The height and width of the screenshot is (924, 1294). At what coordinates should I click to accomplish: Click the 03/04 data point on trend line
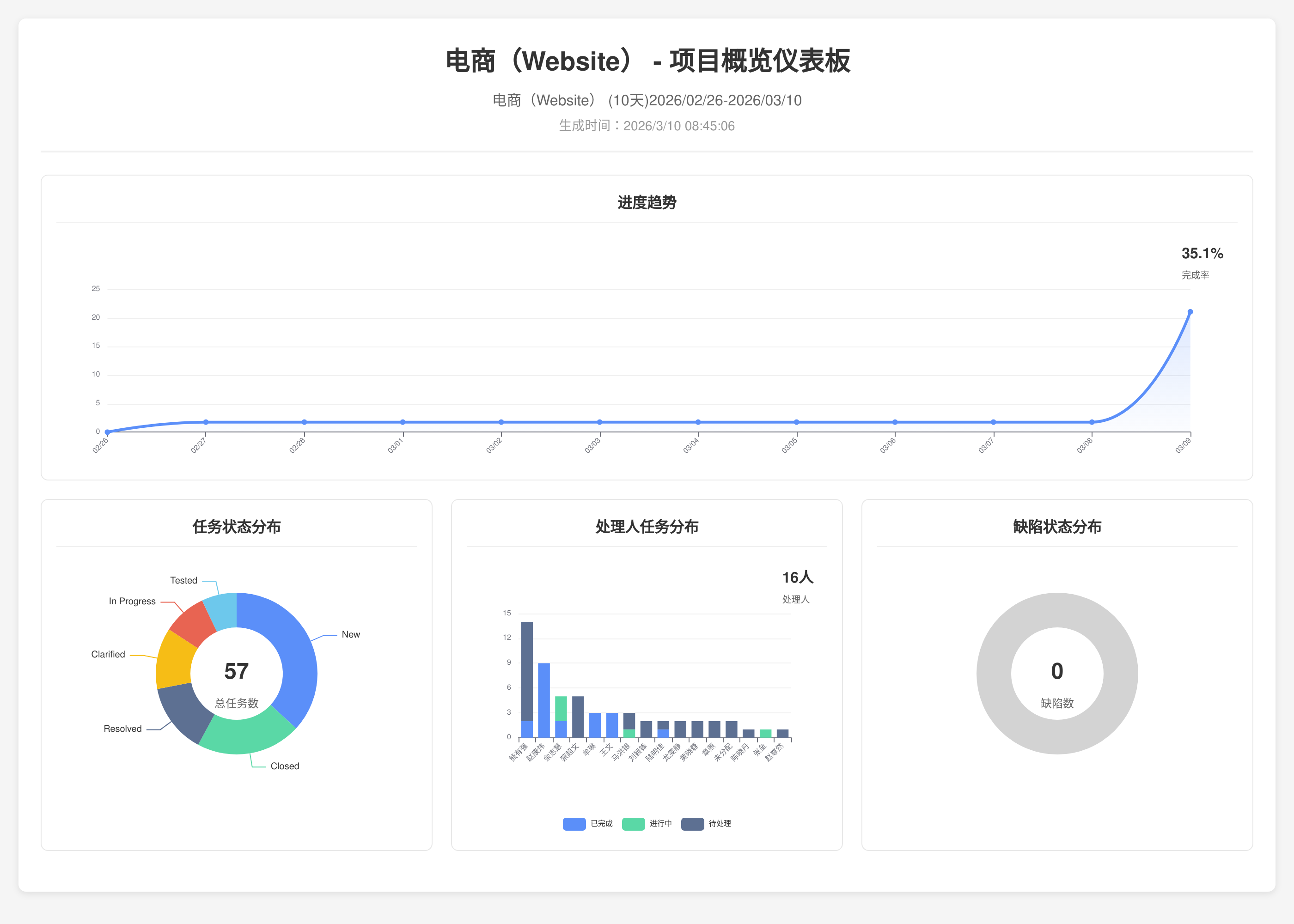tap(698, 422)
